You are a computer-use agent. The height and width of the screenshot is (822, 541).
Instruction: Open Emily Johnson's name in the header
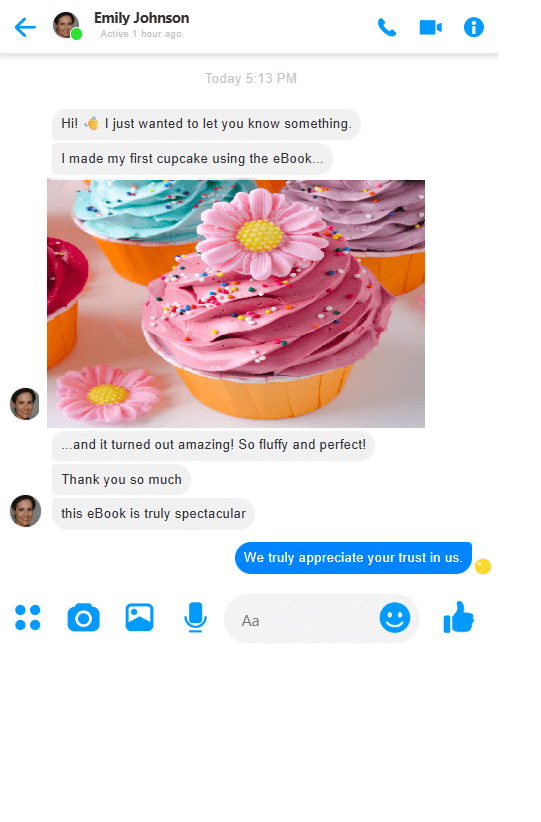tap(142, 18)
